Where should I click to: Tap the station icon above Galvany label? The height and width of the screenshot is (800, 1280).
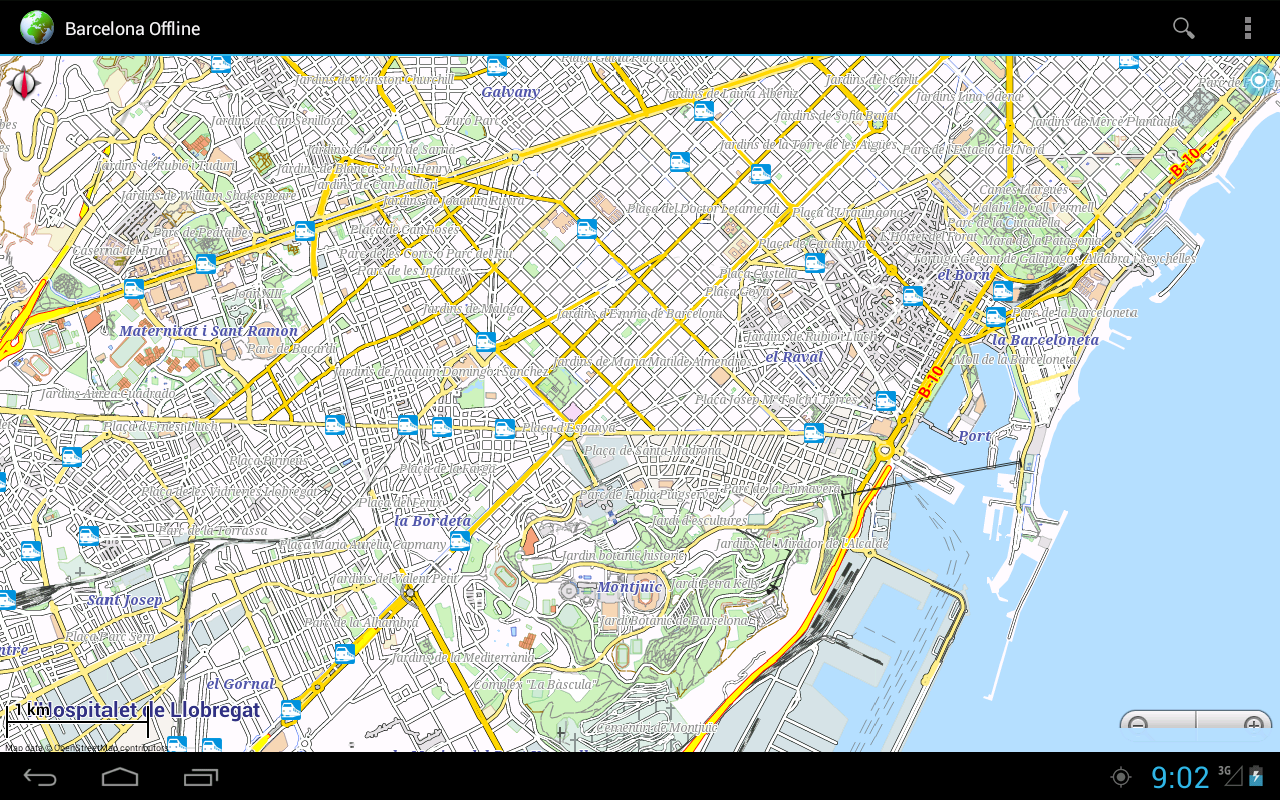pyautogui.click(x=497, y=66)
